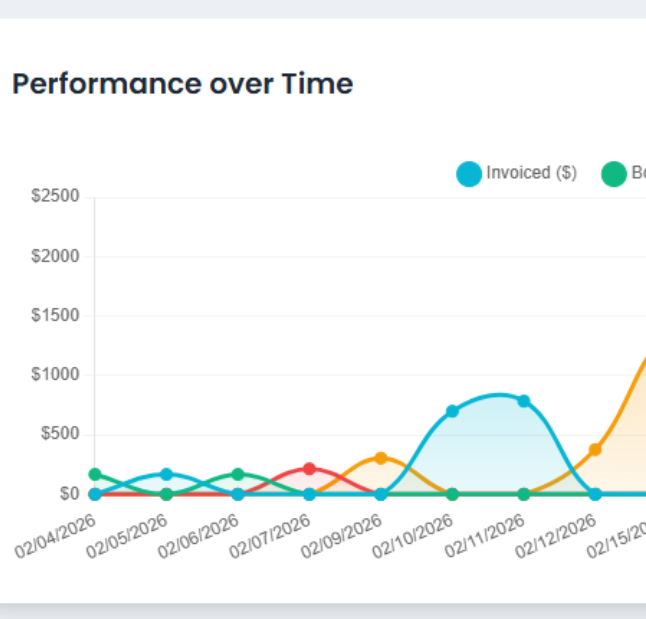The width and height of the screenshot is (646, 619).
Task: Click the blue peak point at 02/11/2026
Action: (x=524, y=401)
